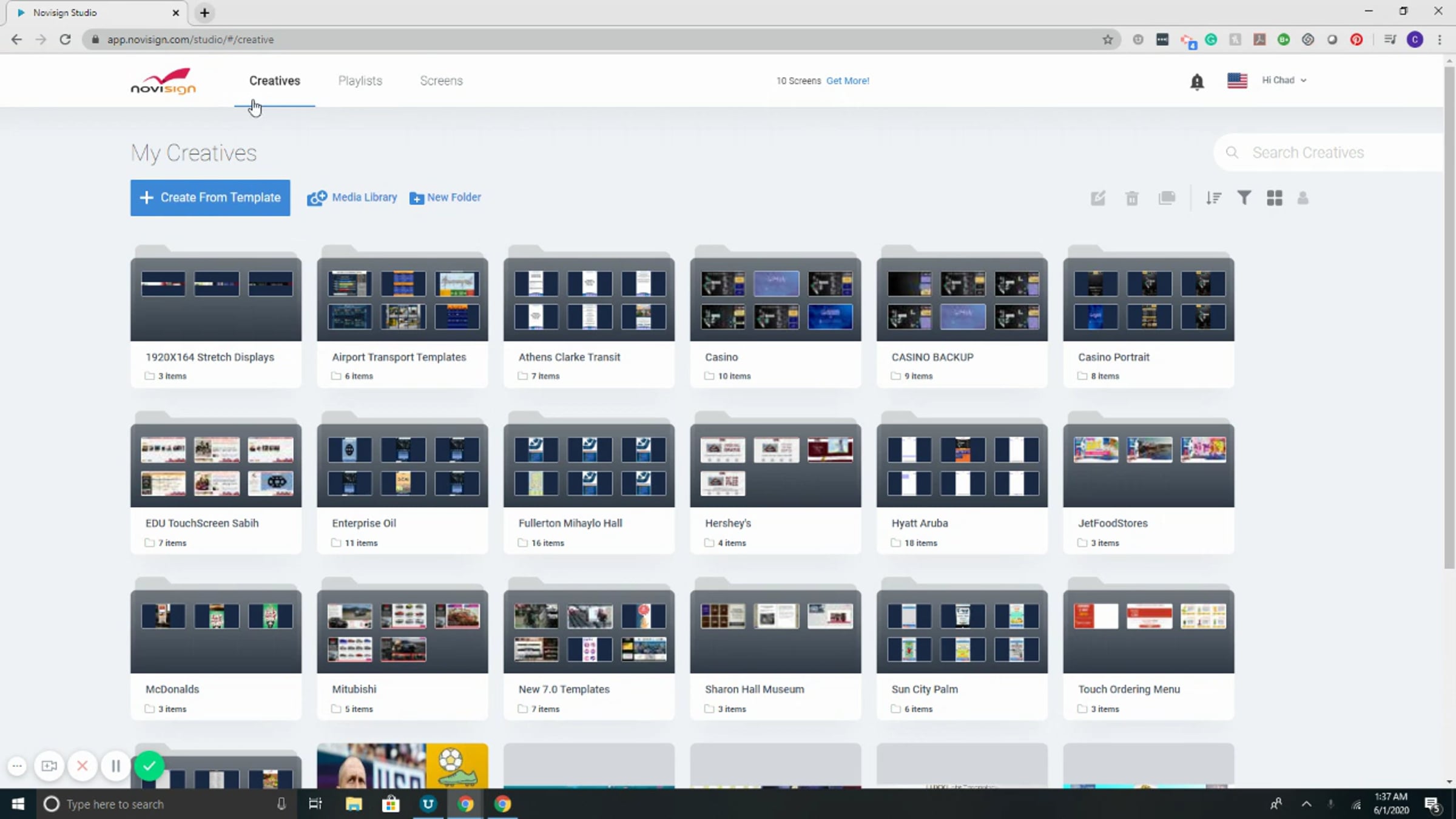The width and height of the screenshot is (1456, 819).
Task: Switch to the Playlists tab
Action: pyautogui.click(x=360, y=81)
